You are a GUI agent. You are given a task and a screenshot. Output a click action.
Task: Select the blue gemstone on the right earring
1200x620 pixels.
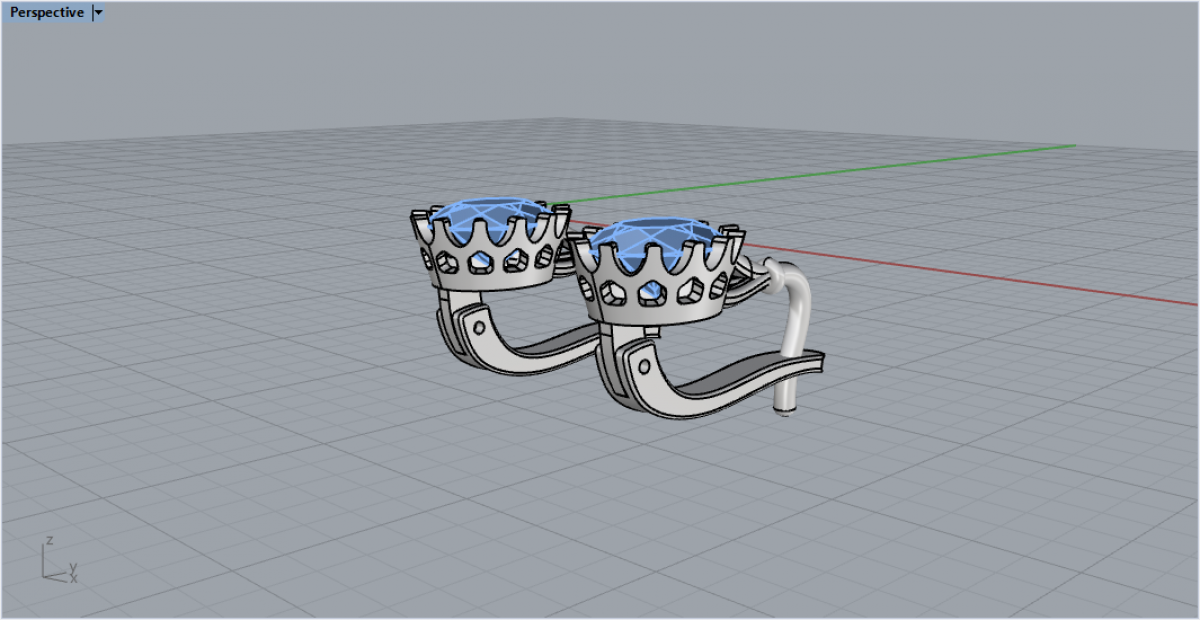tap(653, 238)
